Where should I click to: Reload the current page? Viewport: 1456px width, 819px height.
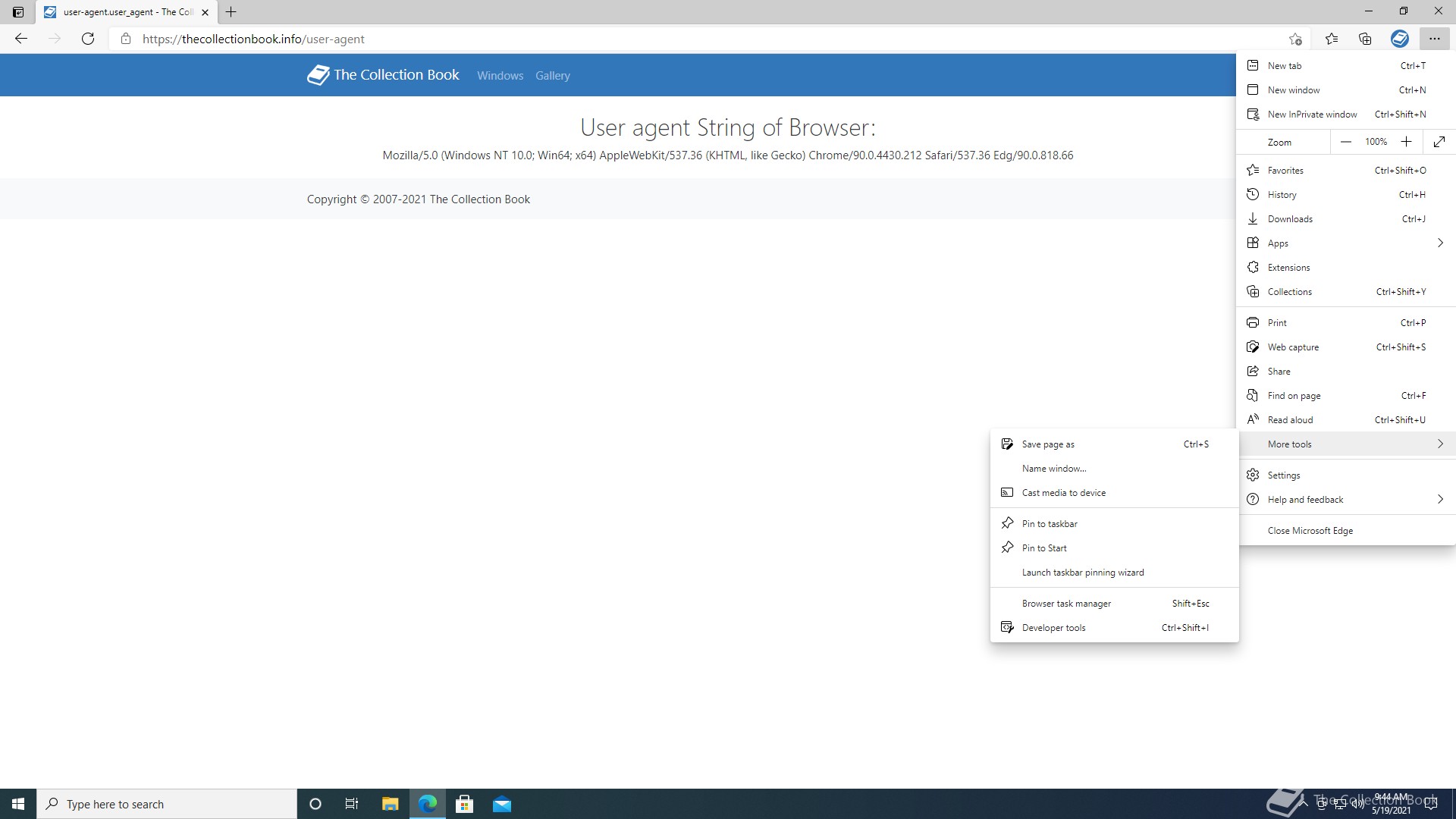(x=88, y=39)
